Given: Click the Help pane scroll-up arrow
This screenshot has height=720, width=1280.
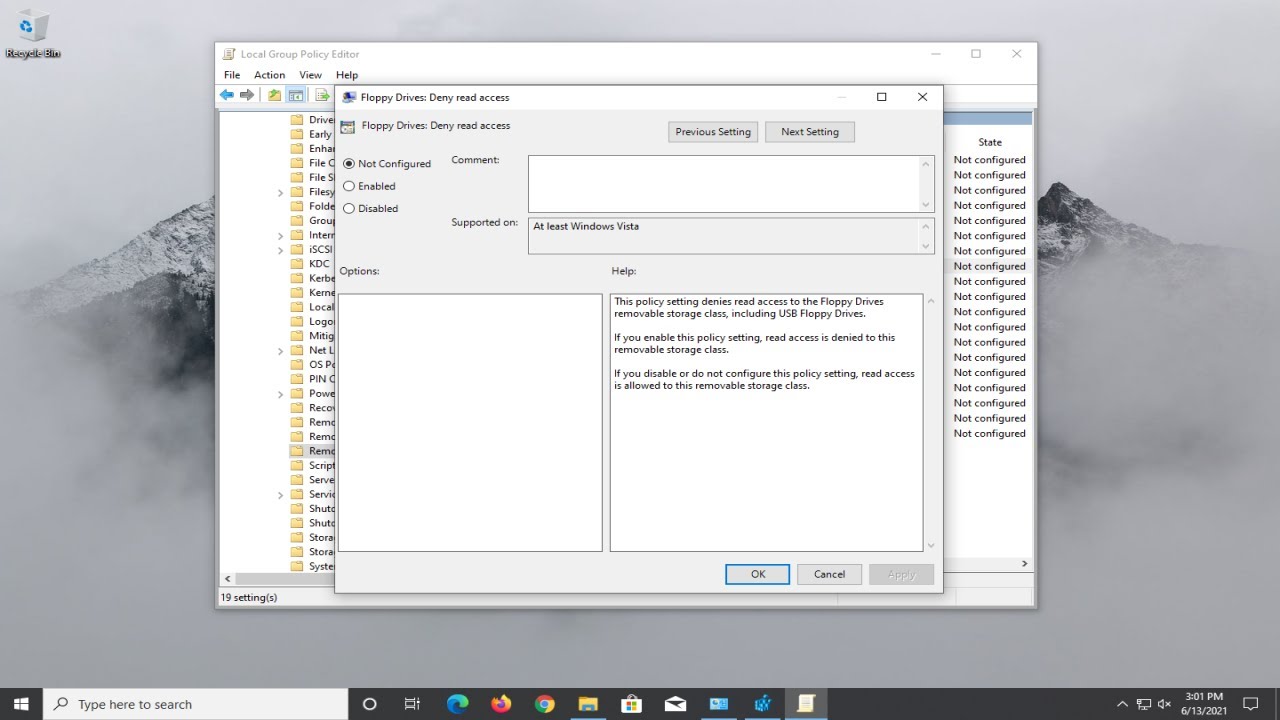Looking at the screenshot, I should (x=931, y=300).
